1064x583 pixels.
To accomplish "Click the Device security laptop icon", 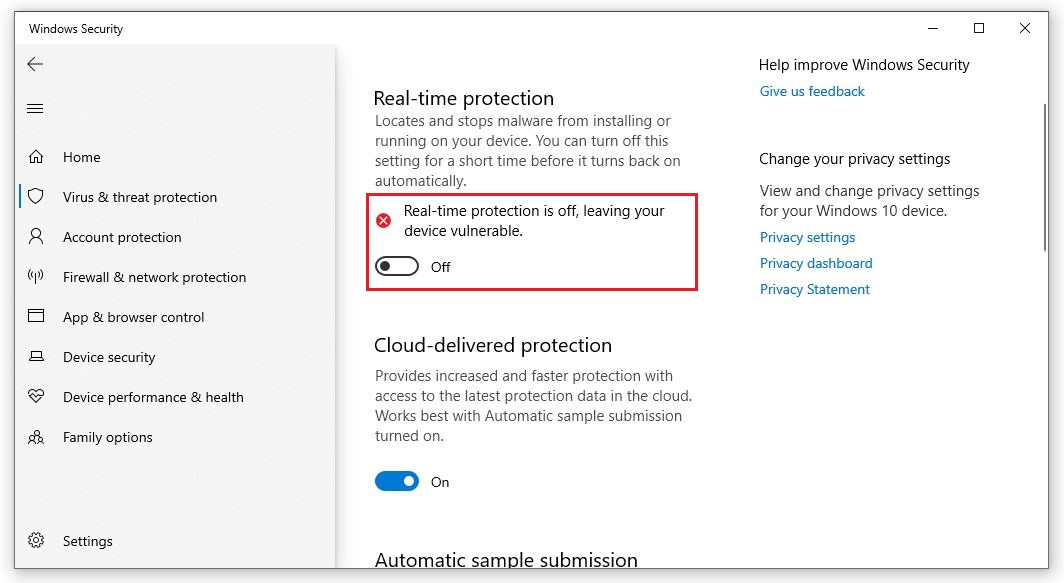I will 36,357.
